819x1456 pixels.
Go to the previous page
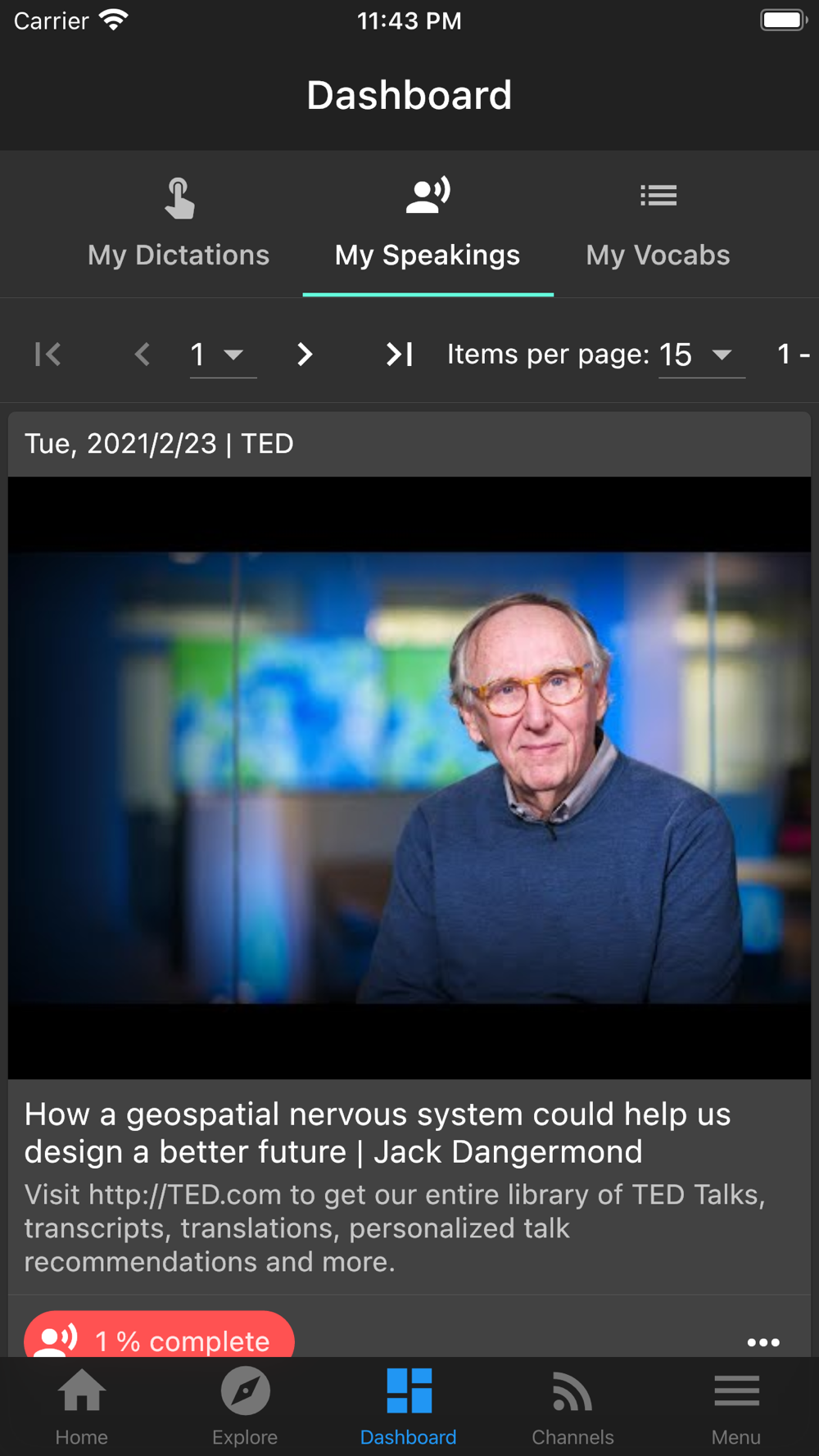(143, 355)
